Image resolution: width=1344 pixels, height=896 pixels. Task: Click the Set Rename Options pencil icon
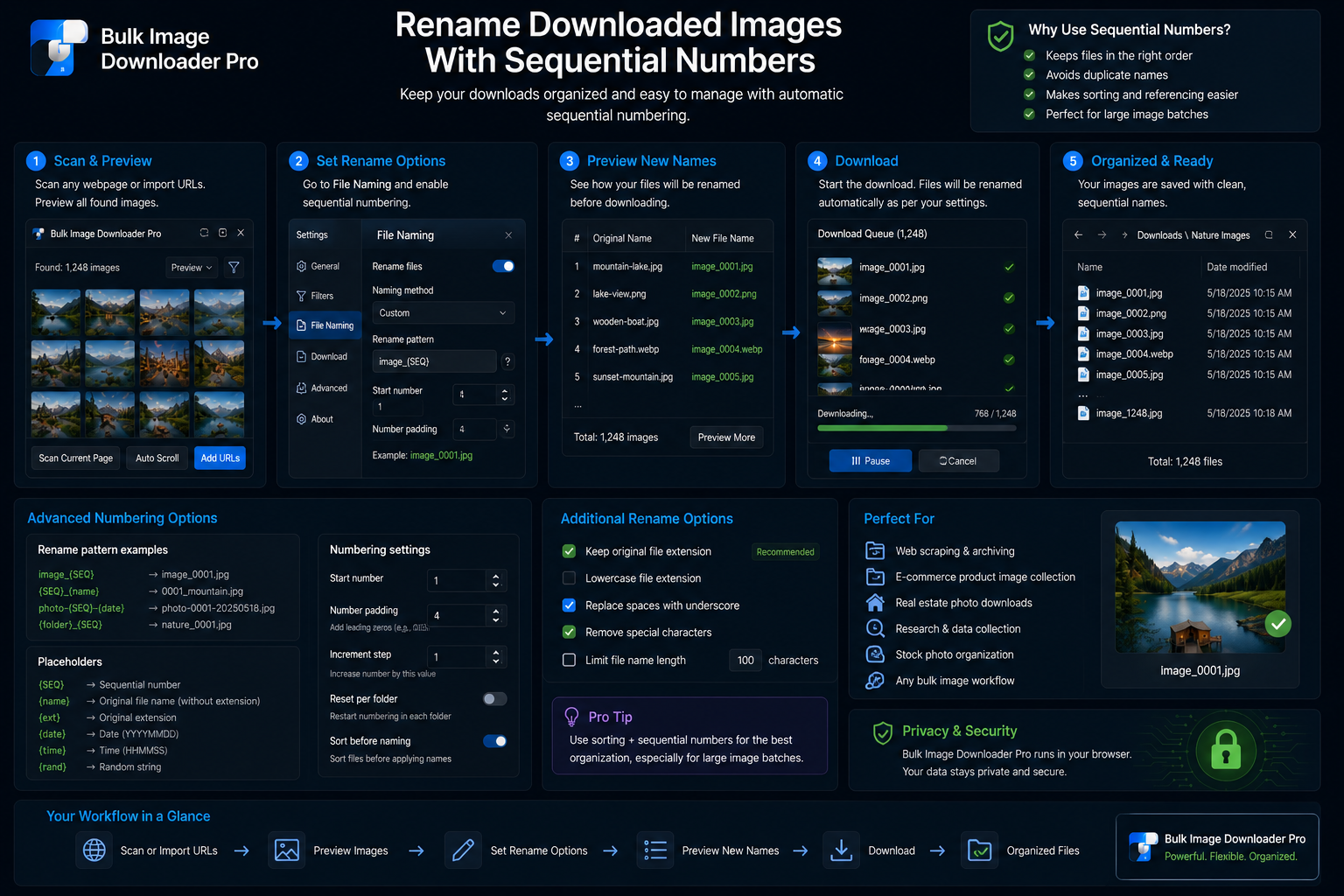point(463,850)
